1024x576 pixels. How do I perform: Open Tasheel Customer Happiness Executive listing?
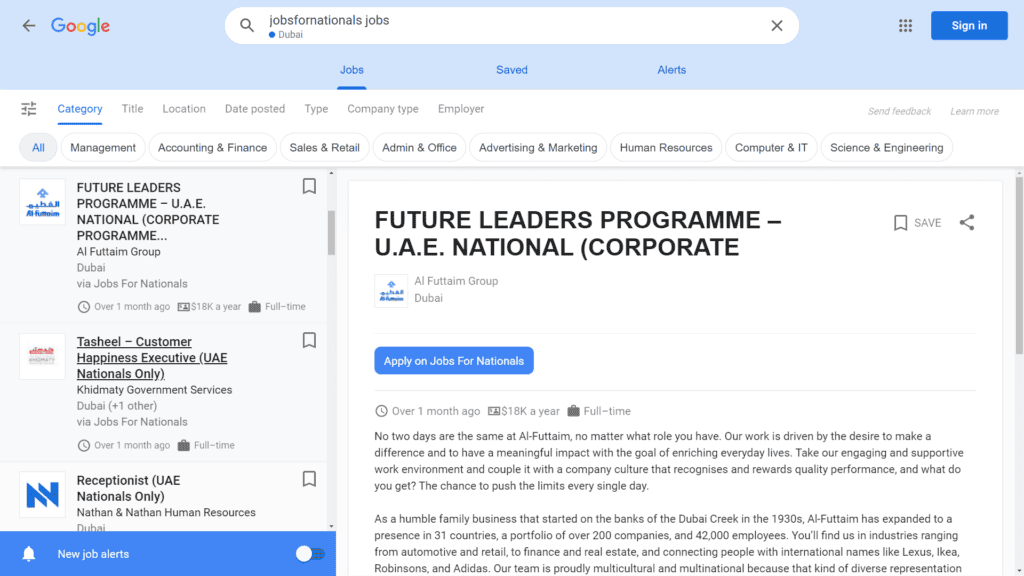[152, 358]
